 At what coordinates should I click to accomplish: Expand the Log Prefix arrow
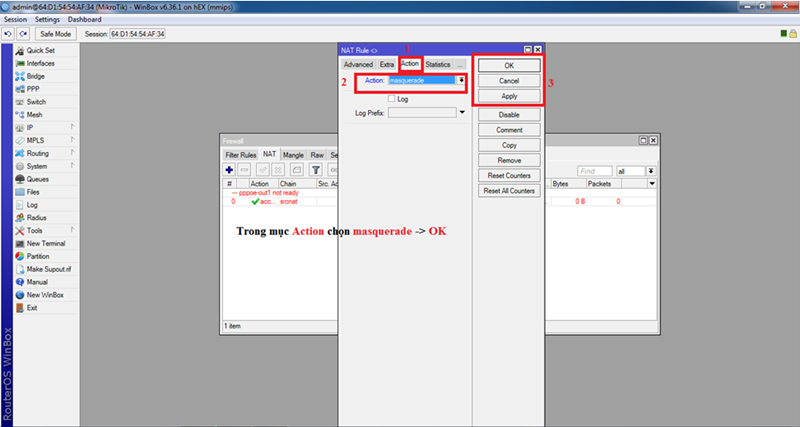(x=462, y=113)
